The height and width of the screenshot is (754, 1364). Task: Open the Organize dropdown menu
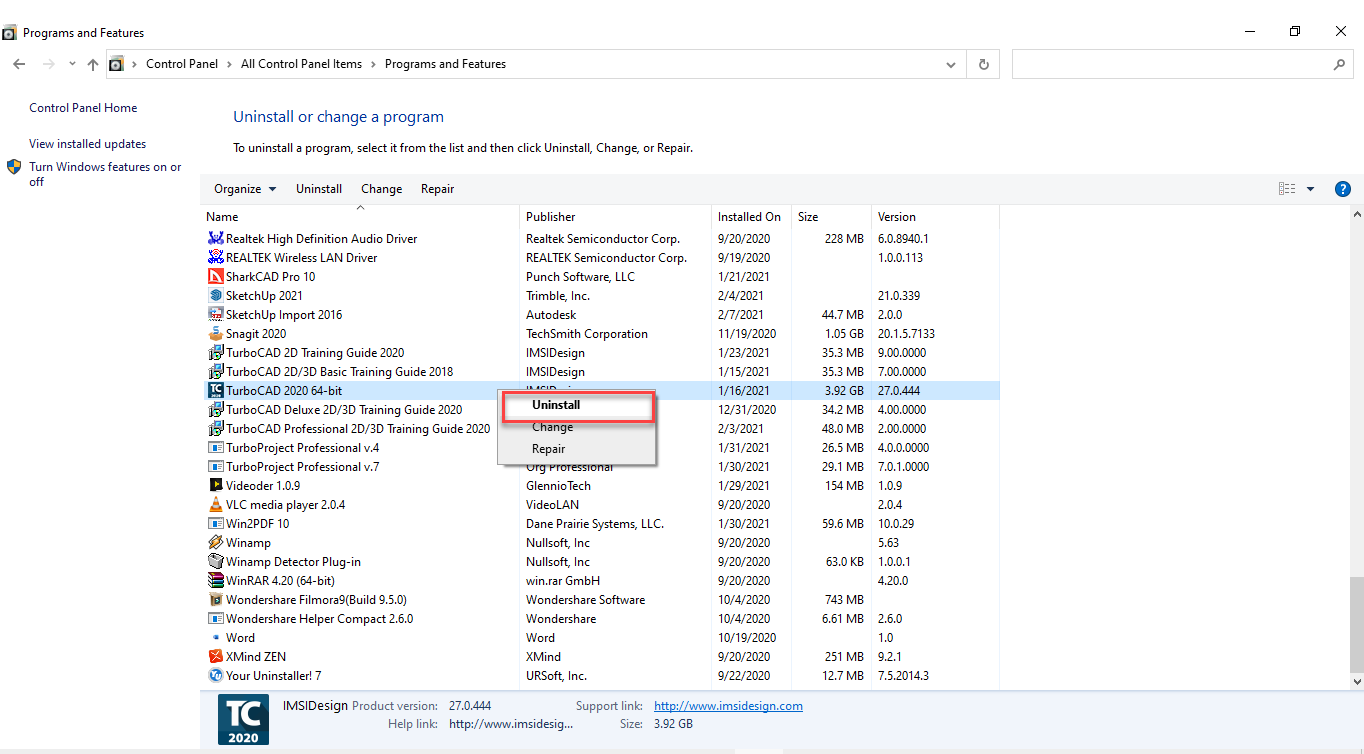(245, 189)
